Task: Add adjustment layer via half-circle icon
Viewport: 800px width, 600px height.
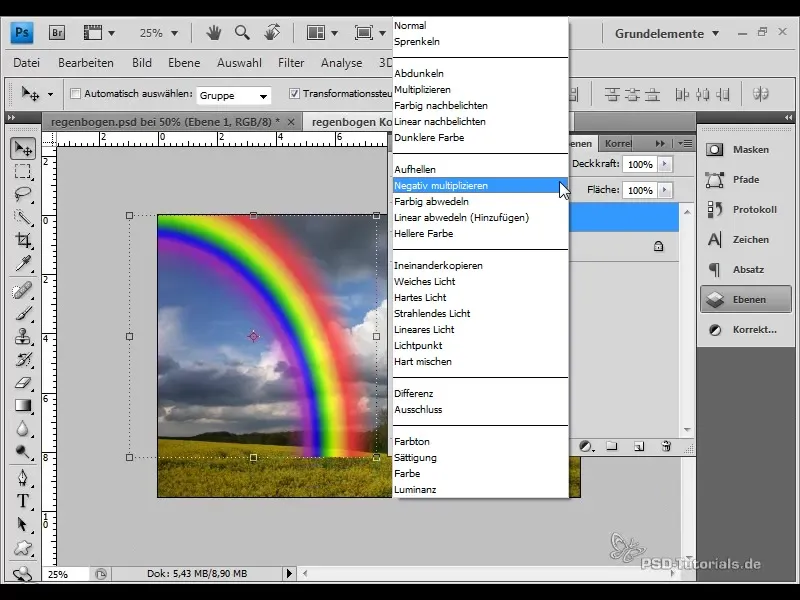Action: coord(587,446)
